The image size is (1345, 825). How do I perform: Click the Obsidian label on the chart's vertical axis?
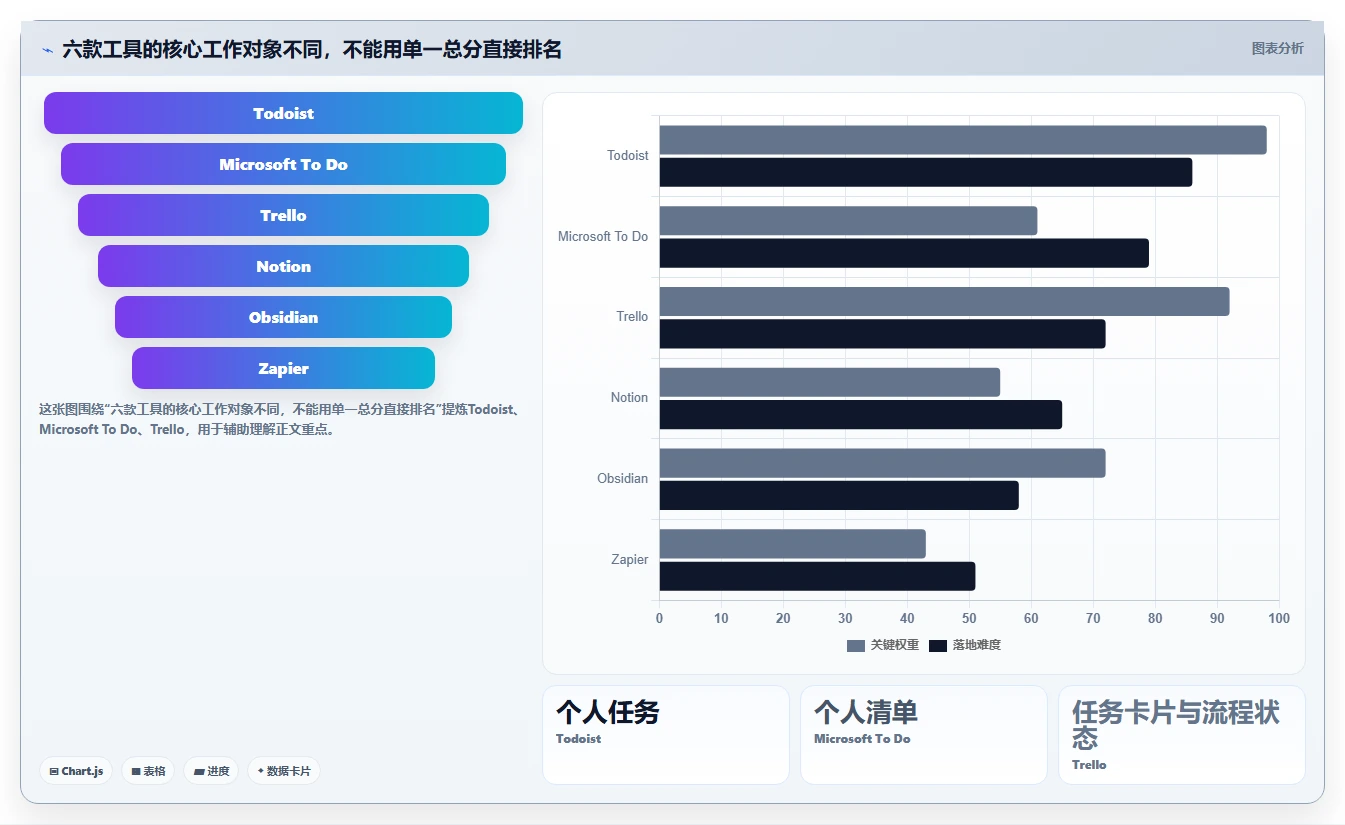pos(622,479)
